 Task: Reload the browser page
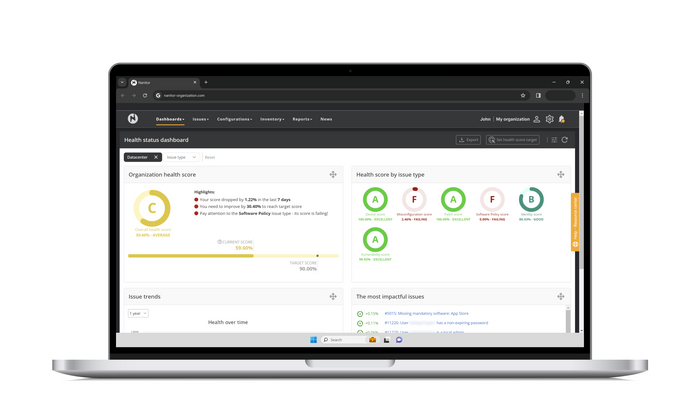[x=145, y=95]
